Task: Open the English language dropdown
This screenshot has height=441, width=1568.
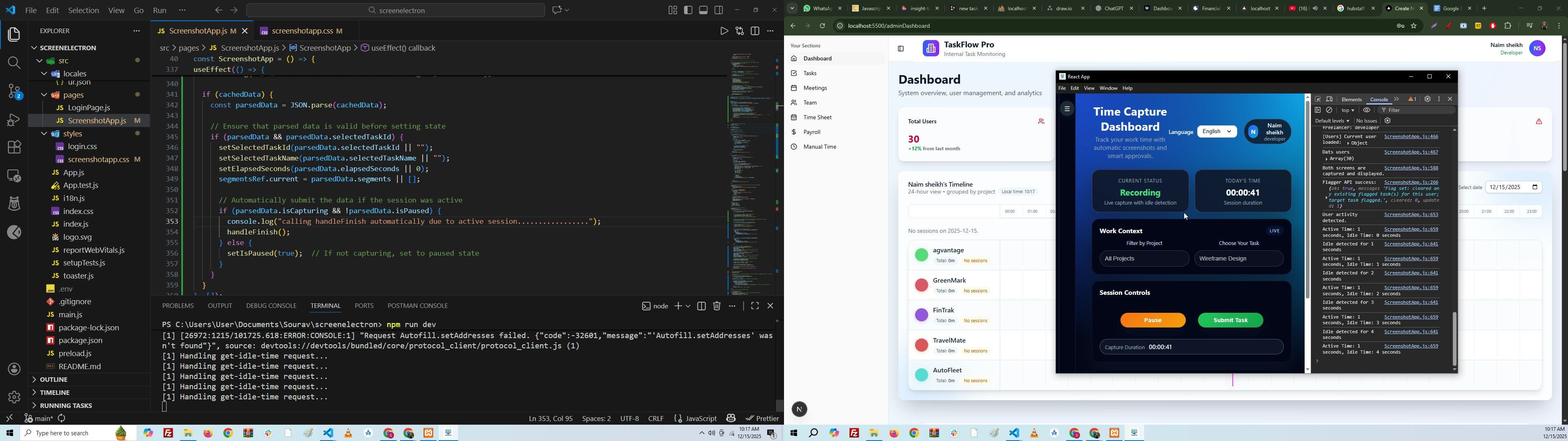Action: [x=1217, y=131]
